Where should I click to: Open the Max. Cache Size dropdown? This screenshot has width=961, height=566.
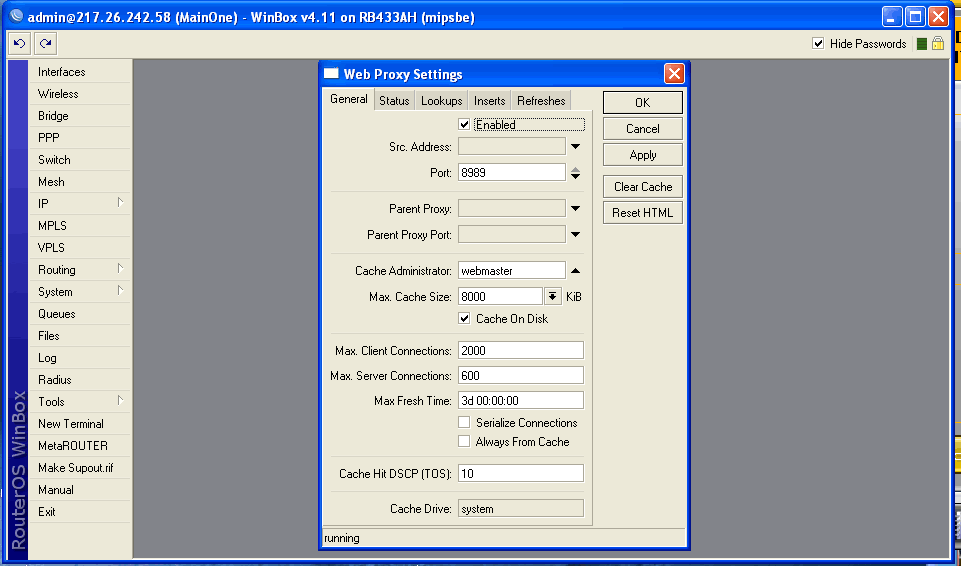(552, 296)
